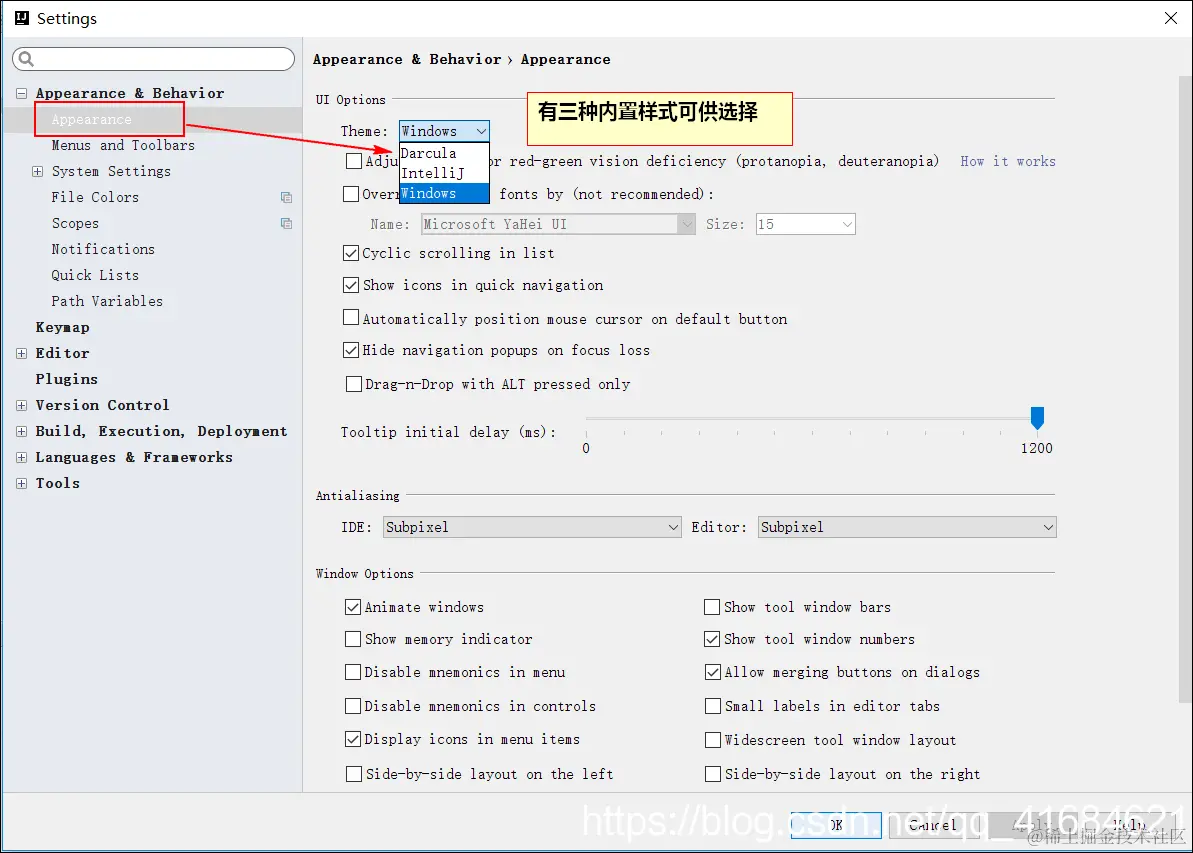Click the OK button
Screen dimensions: 1193x853
pyautogui.click(x=835, y=825)
